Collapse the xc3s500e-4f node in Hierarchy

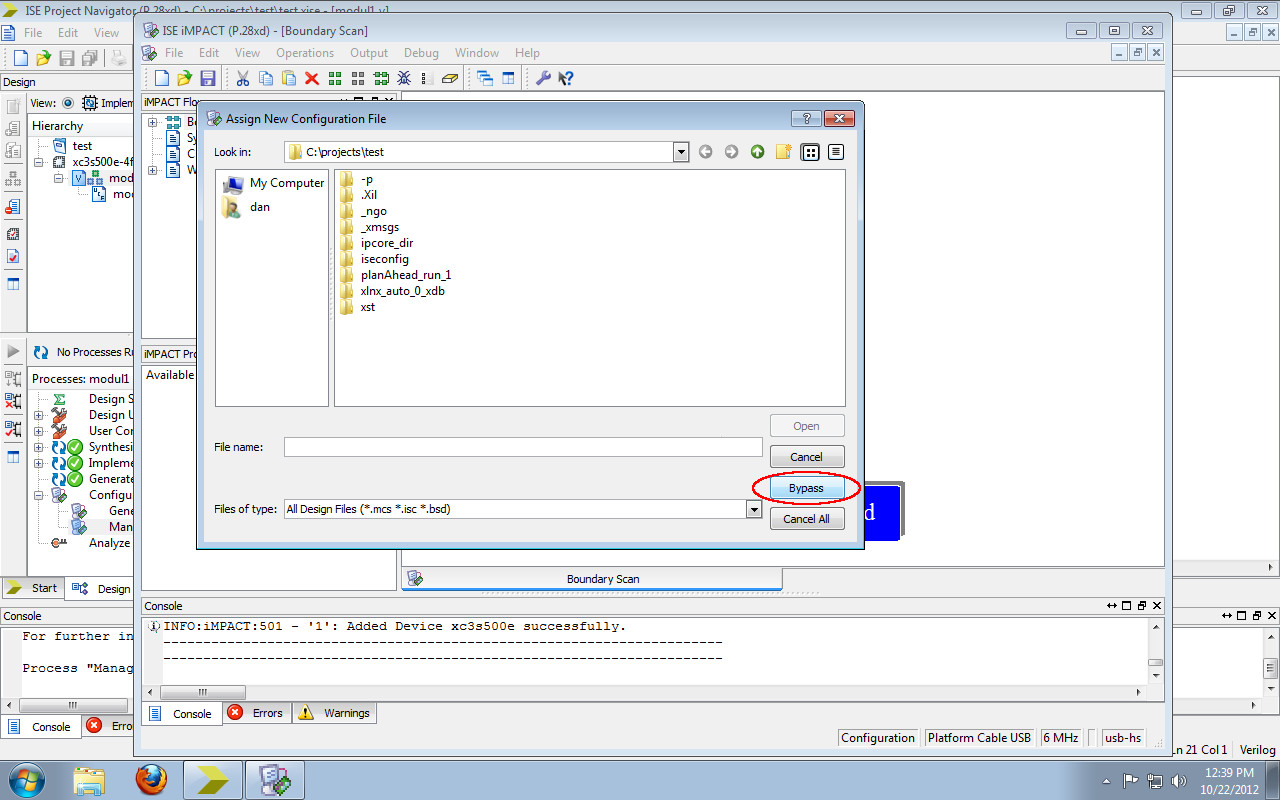coord(38,162)
